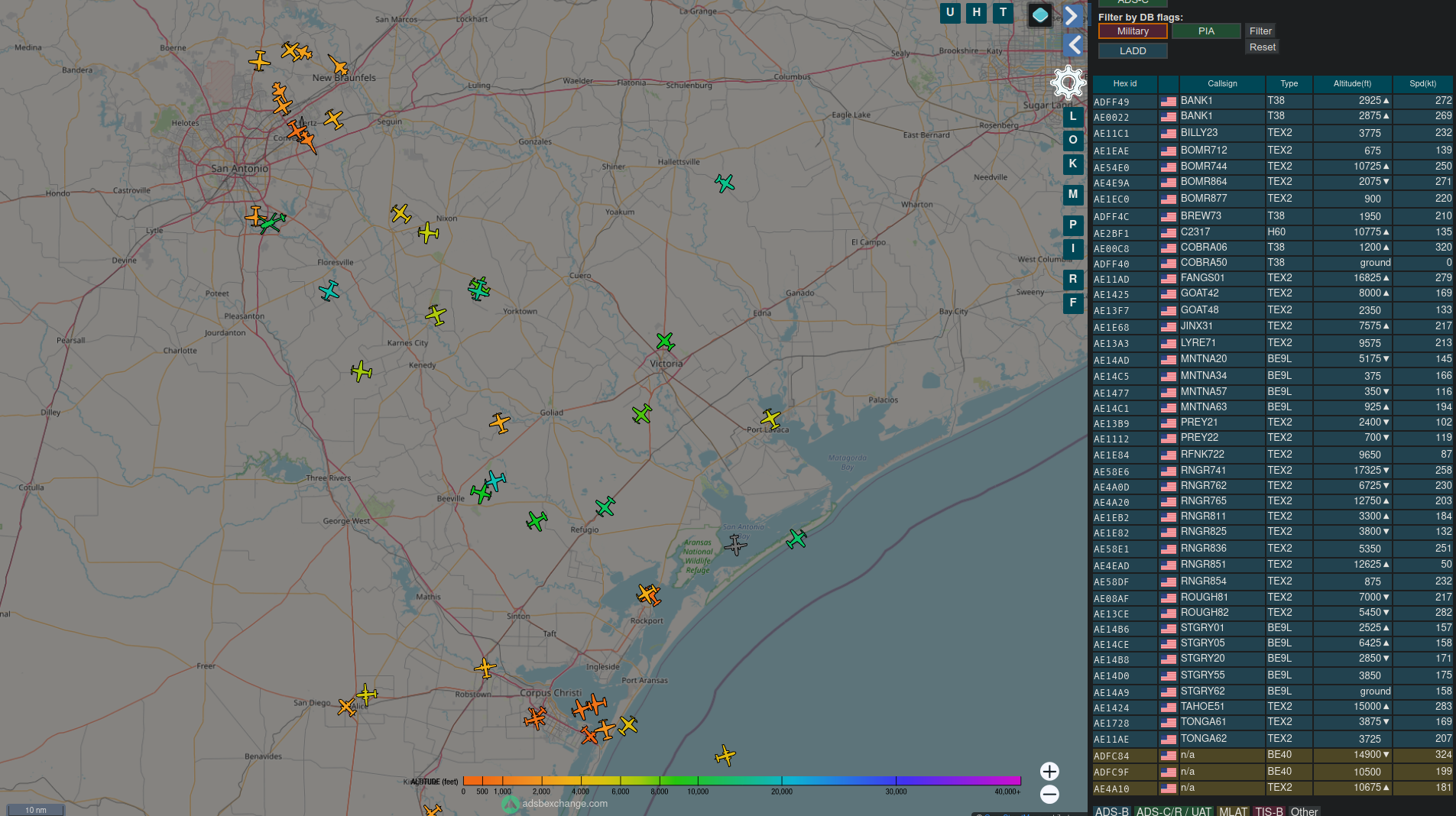
Task: Collapse sidebar with left chevron arrow
Action: [x=1073, y=46]
